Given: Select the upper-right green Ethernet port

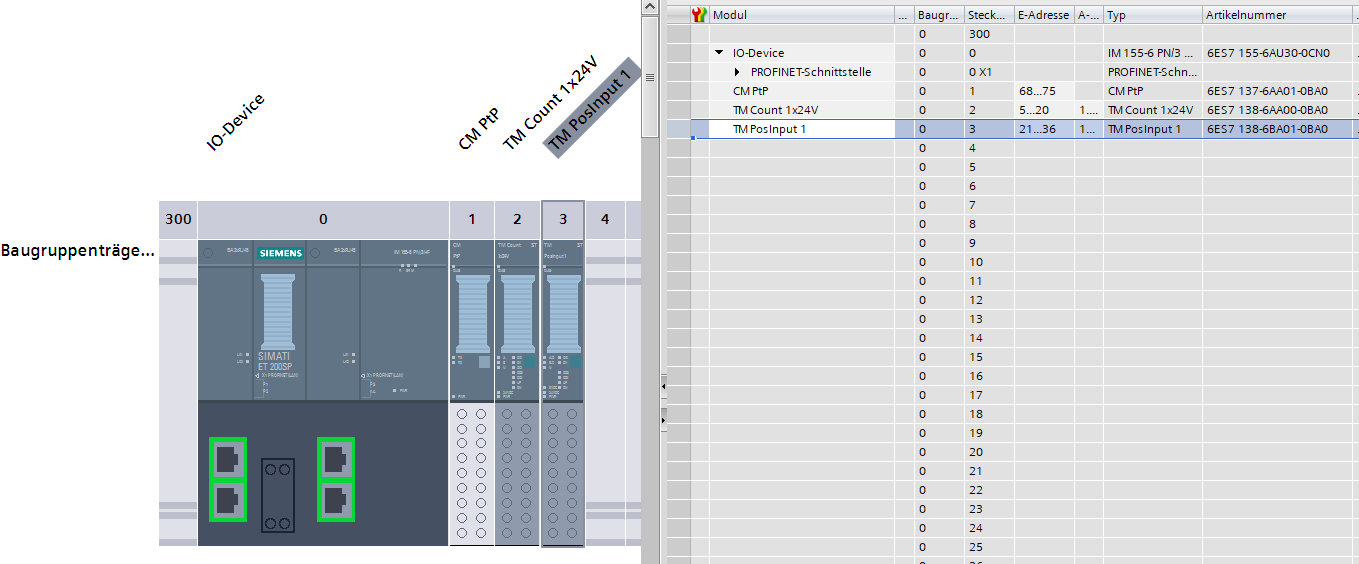Looking at the screenshot, I should 336,460.
